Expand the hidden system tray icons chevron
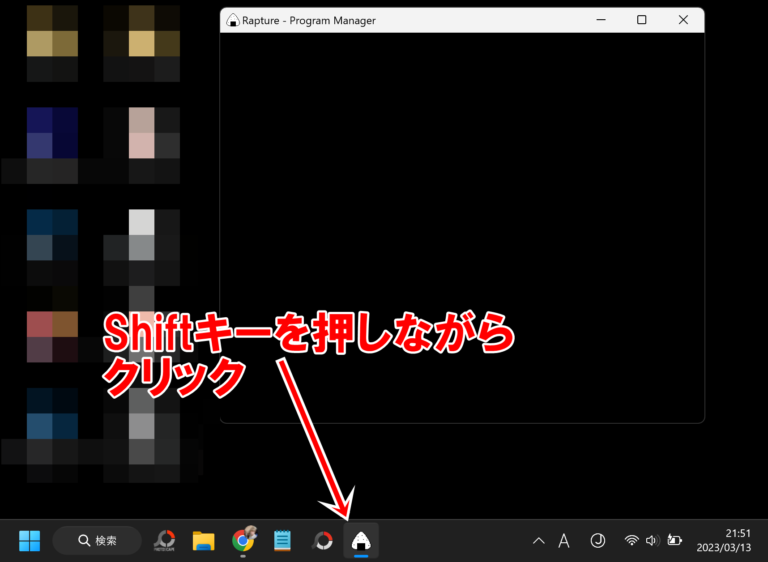The image size is (768, 562). click(538, 541)
